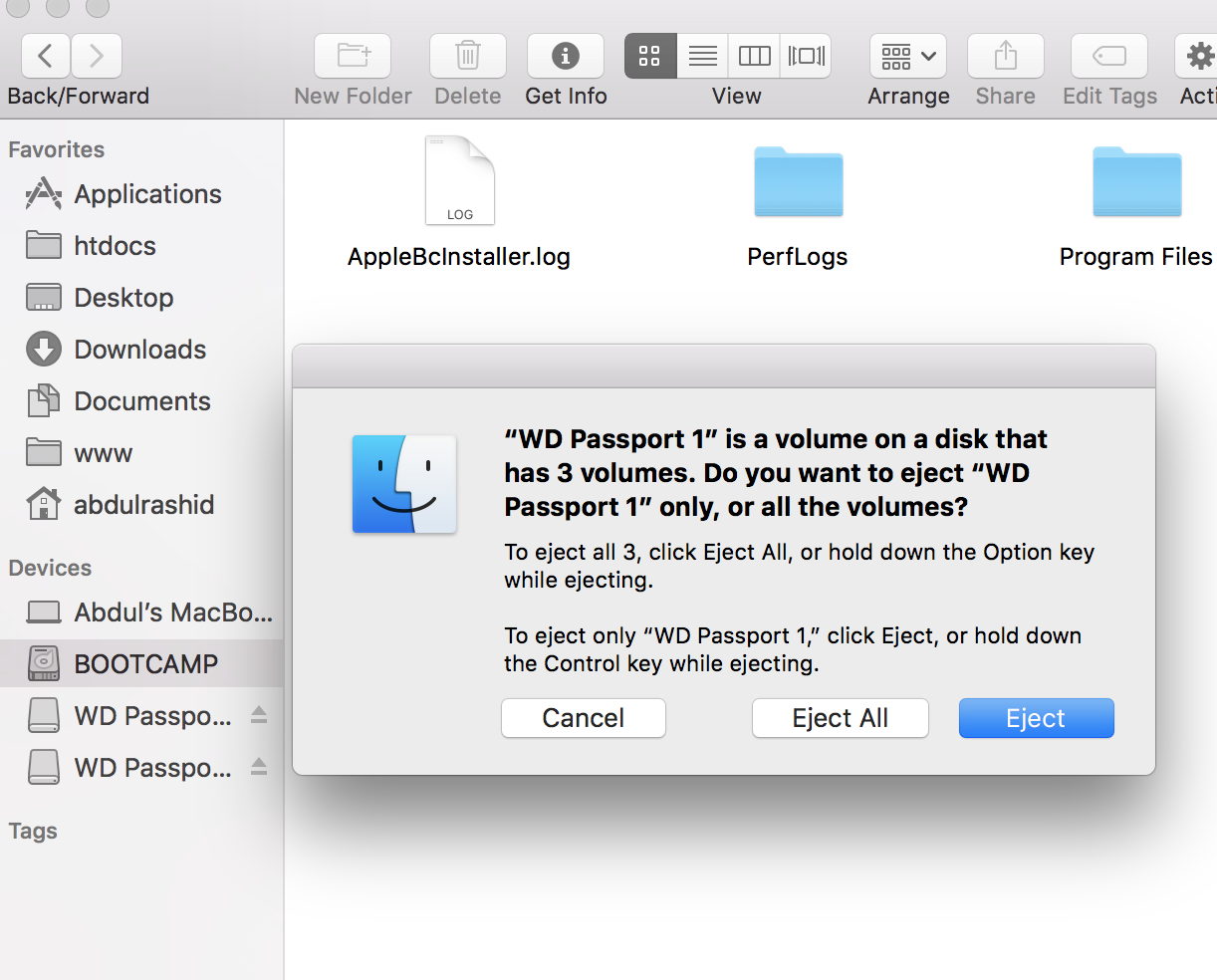Open the www sidebar folder
This screenshot has width=1217, height=980.
pyautogui.click(x=141, y=453)
